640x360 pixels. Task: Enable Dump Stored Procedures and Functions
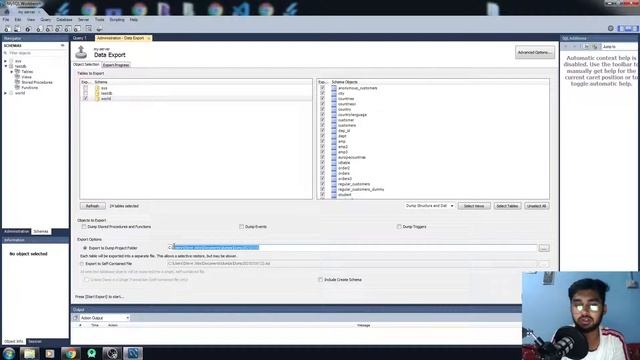[x=84, y=227]
